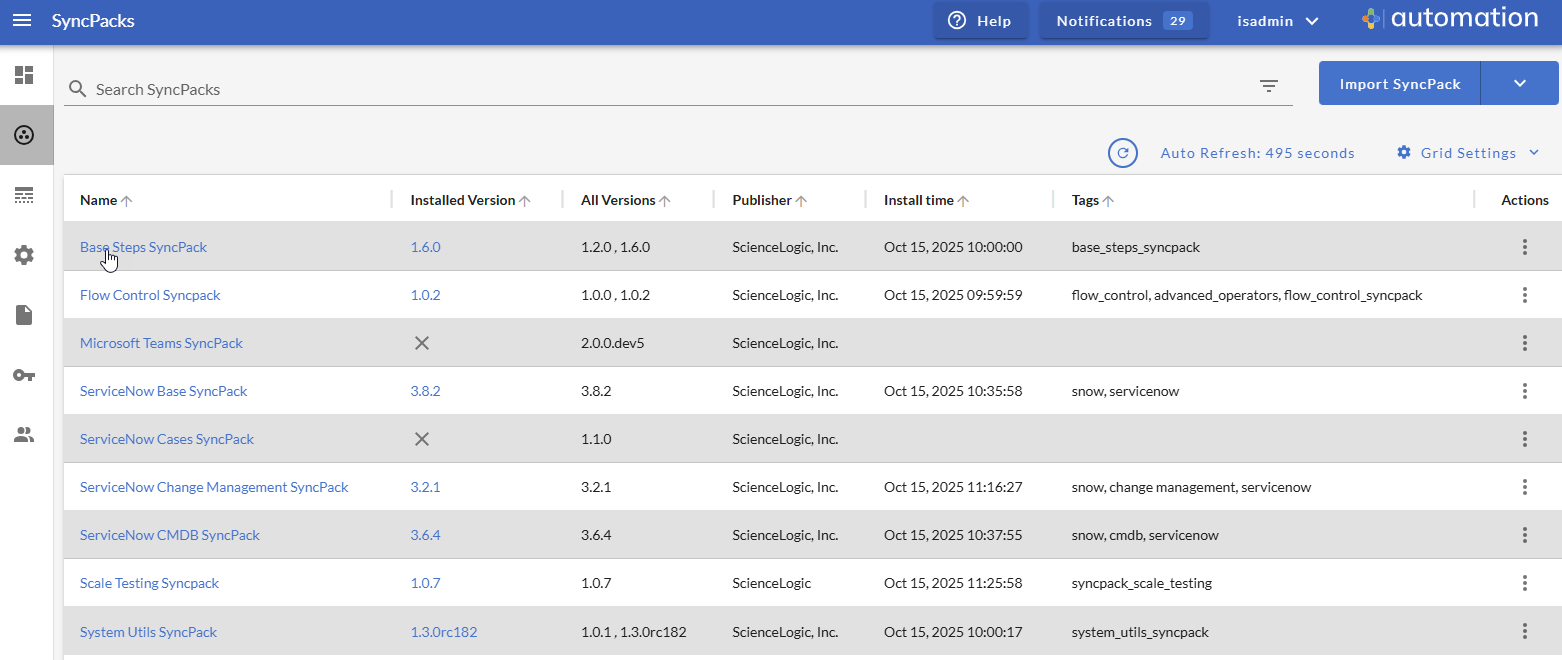This screenshot has height=660, width=1562.
Task: Open the users icon in sidebar
Action: 24,435
